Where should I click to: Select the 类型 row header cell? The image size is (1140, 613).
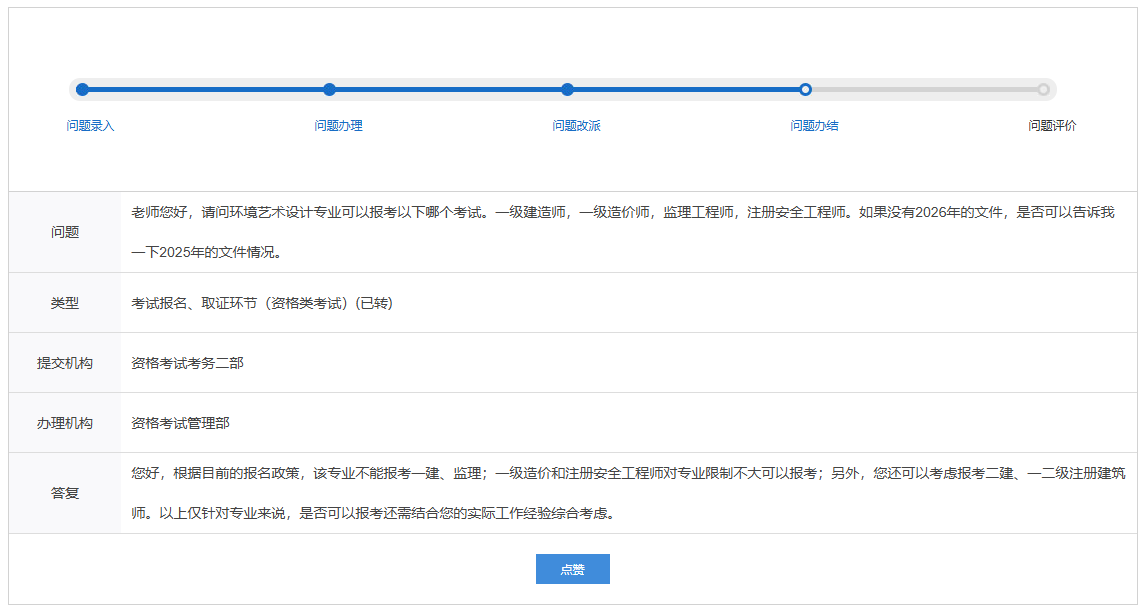click(65, 303)
